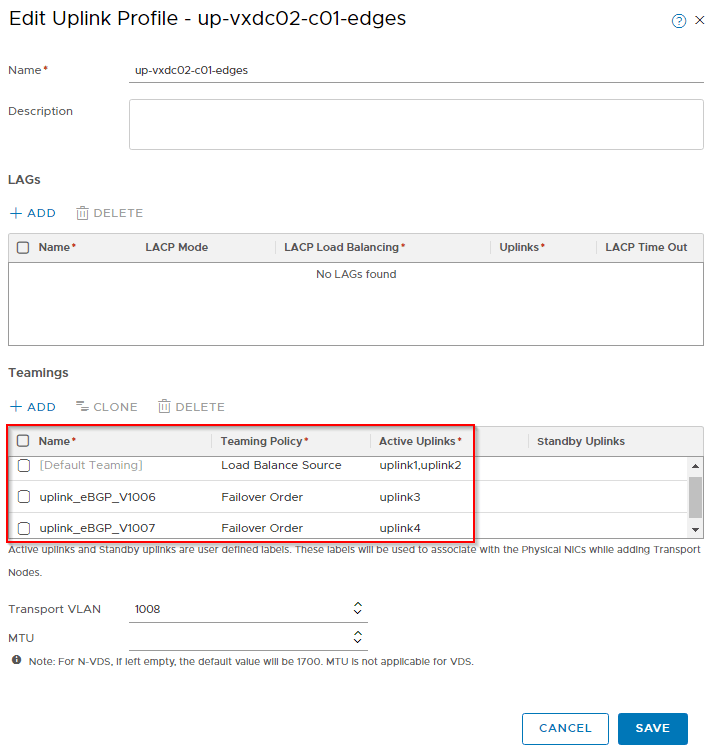Save the uplink profile changes
The image size is (715, 753).
653,728
